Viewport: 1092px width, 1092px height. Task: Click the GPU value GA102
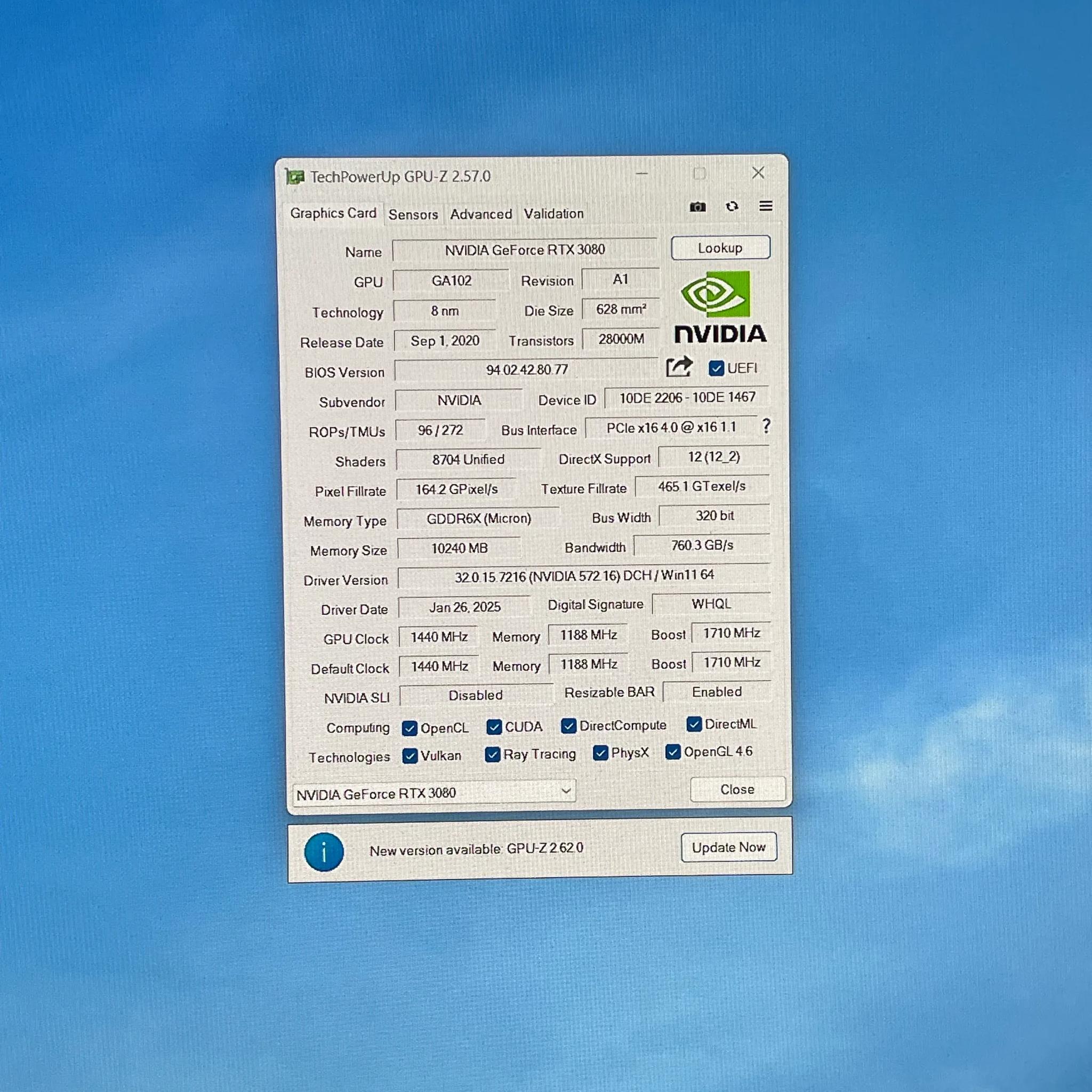tap(451, 280)
